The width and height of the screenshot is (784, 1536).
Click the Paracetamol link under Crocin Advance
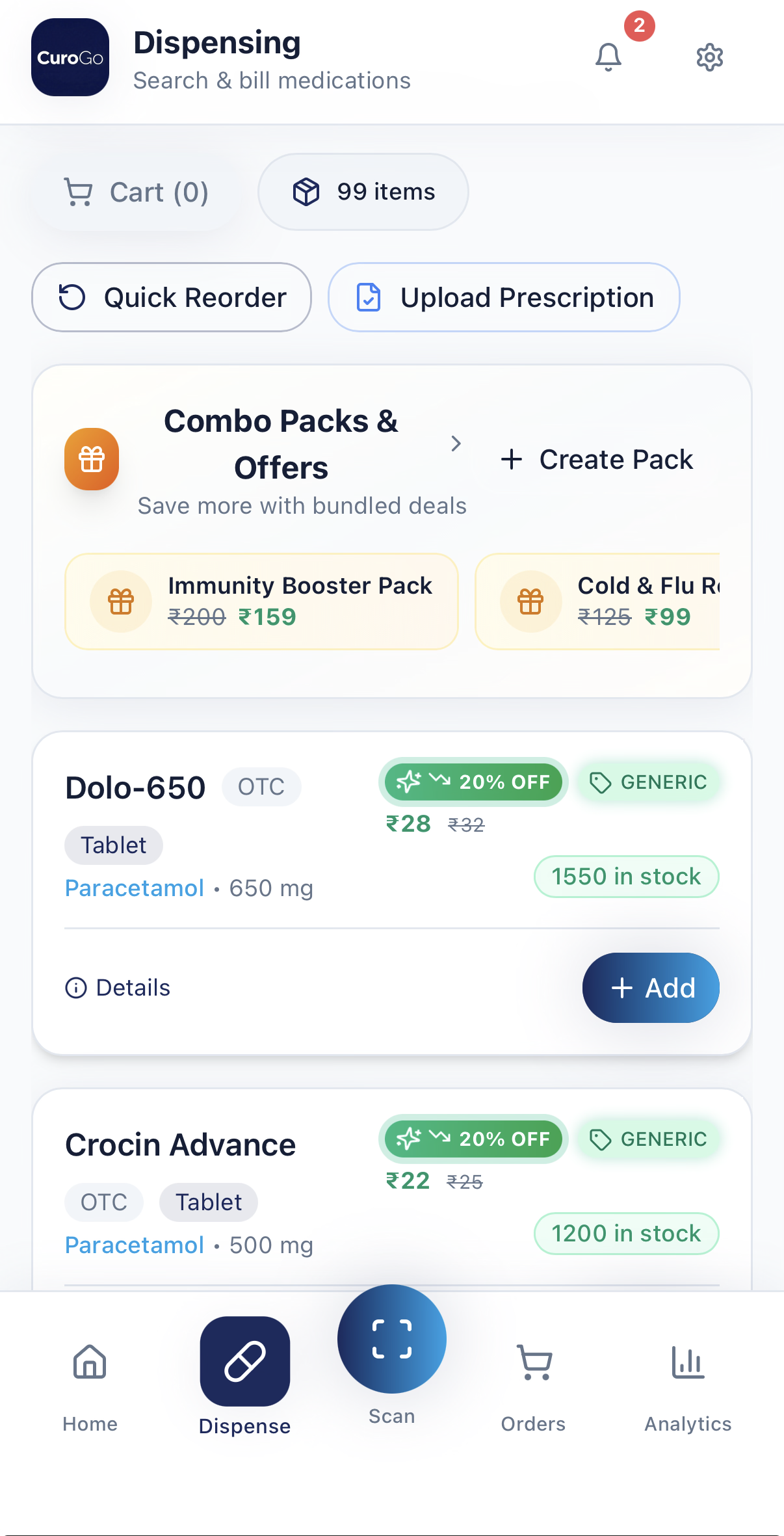point(135,1245)
